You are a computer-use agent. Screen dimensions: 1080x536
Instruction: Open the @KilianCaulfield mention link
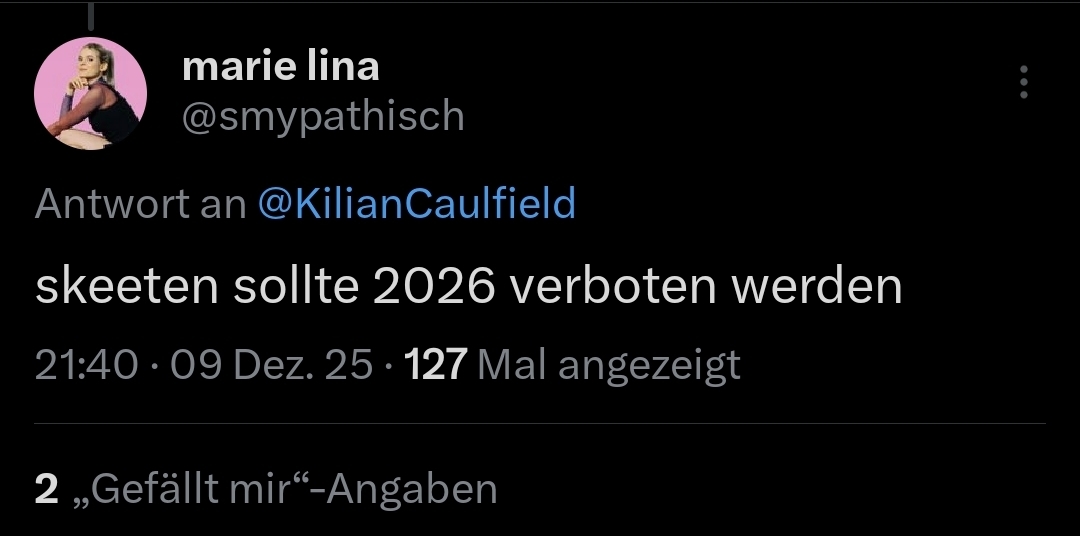coord(417,204)
